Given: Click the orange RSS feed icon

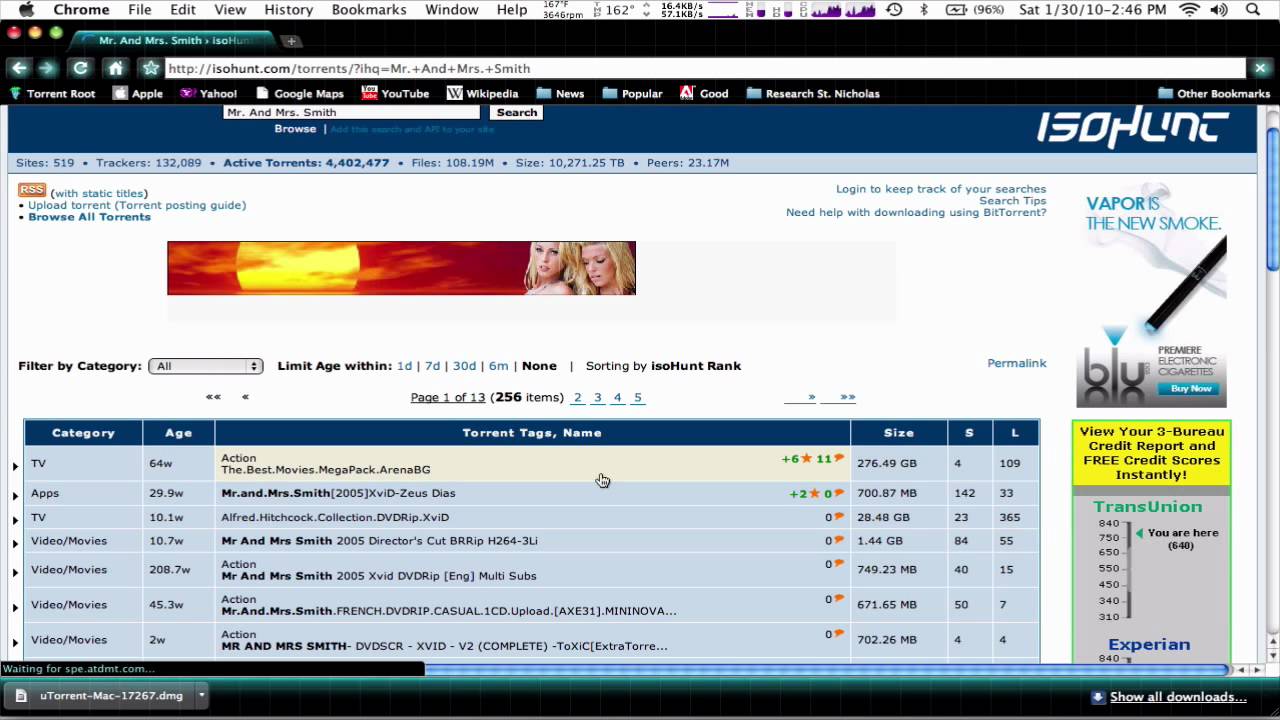Looking at the screenshot, I should click(32, 190).
